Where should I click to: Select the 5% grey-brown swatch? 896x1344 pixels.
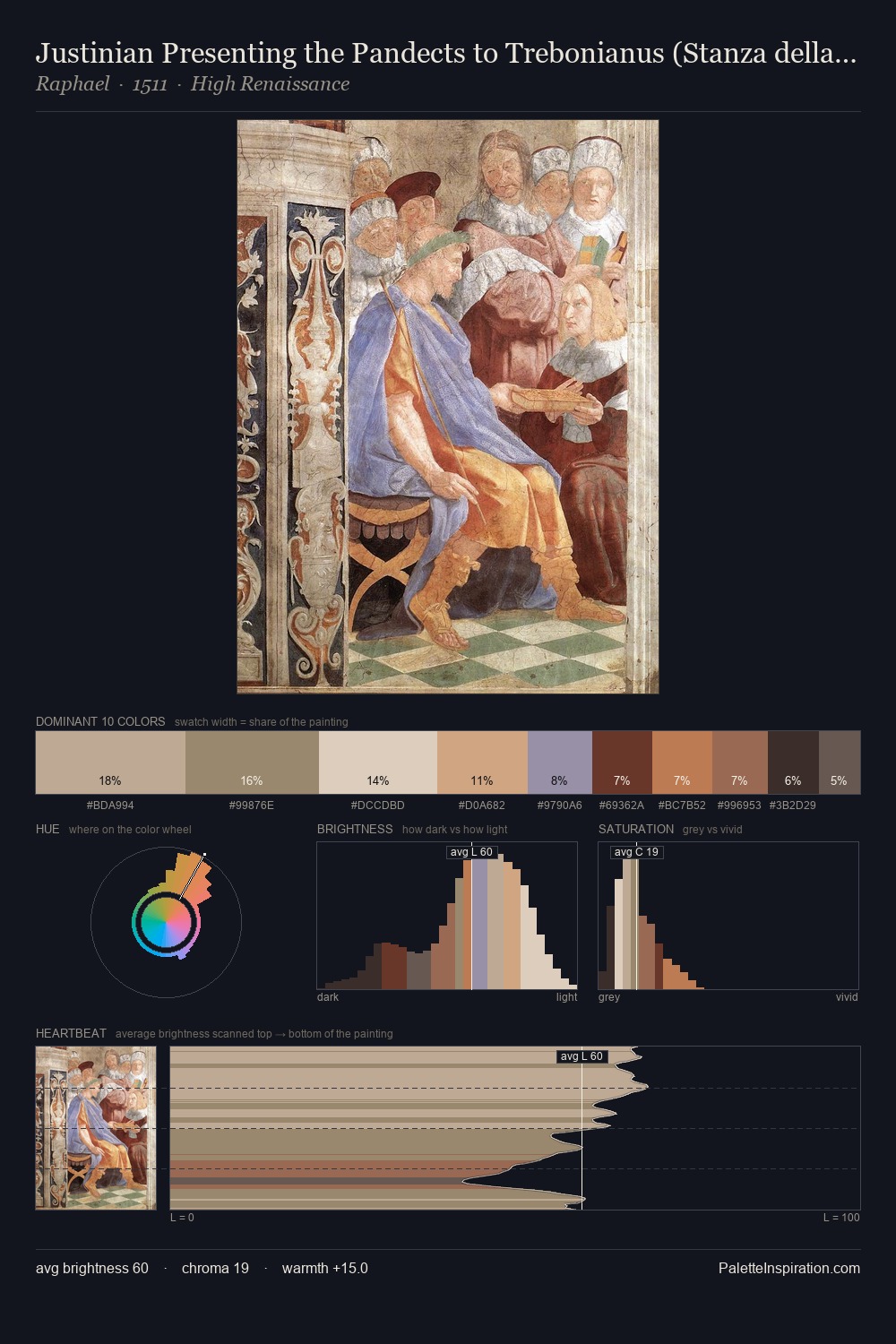(x=840, y=762)
